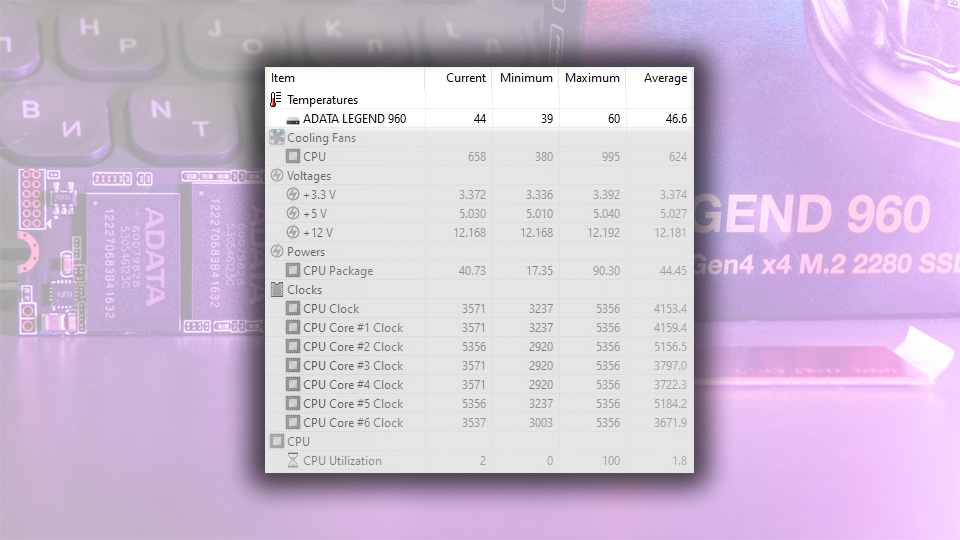Sort by the Item column header

[345, 78]
